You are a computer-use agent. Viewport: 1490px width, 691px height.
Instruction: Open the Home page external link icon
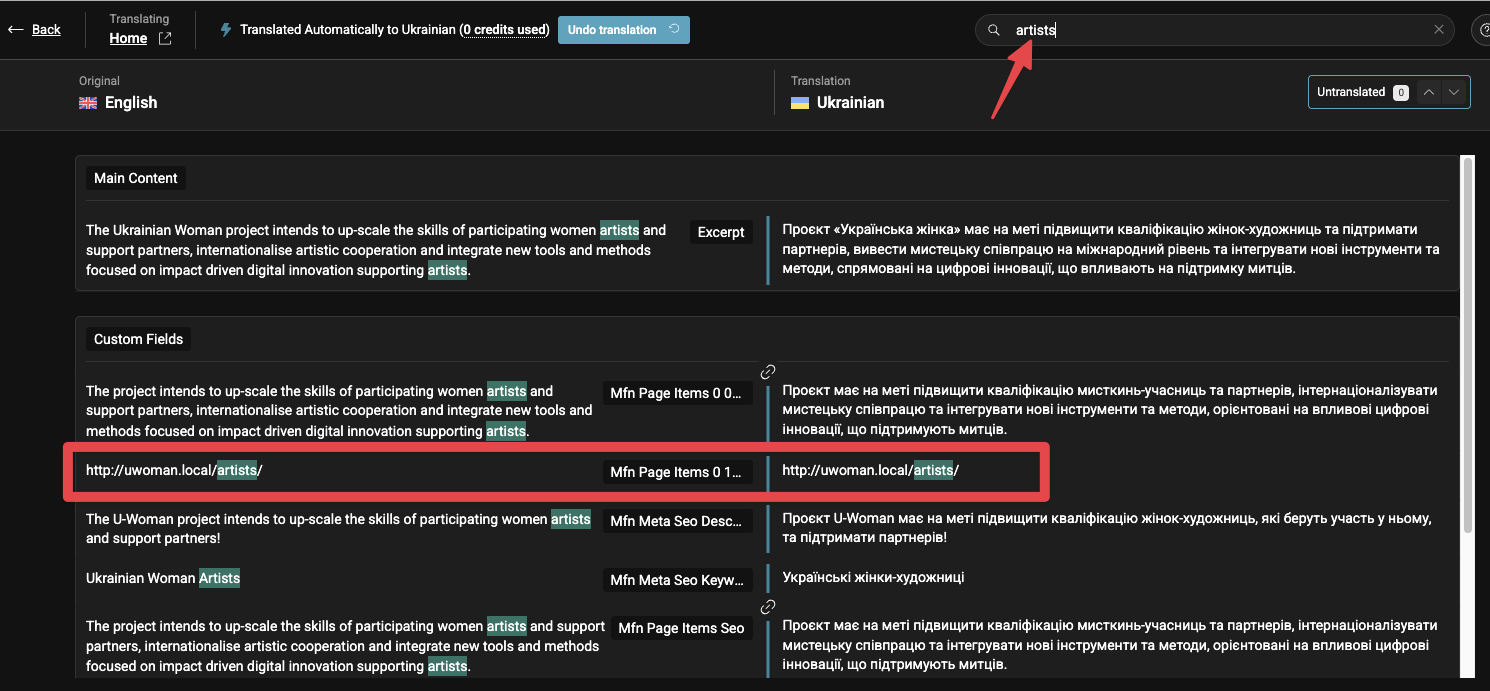(165, 39)
